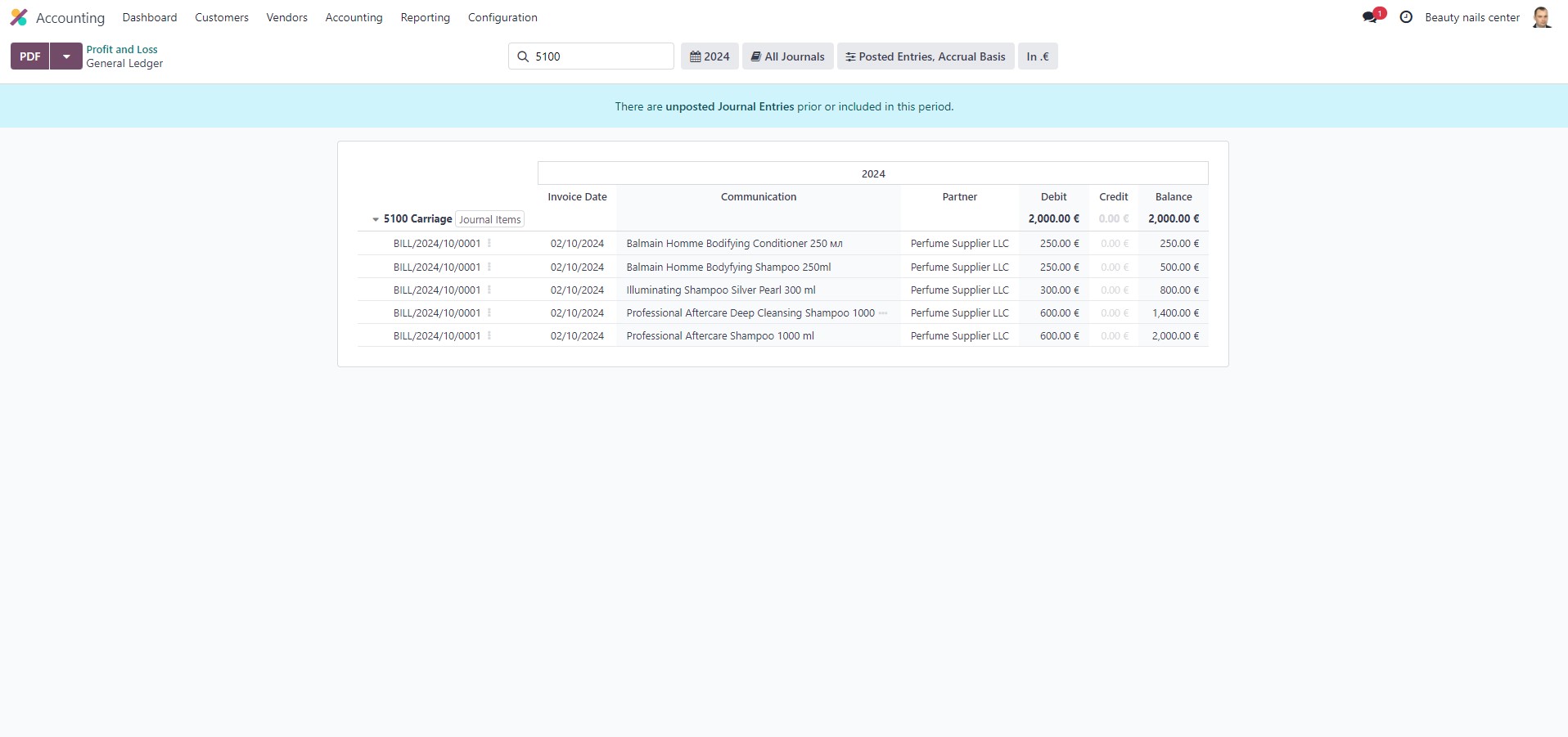Open the All Journals filter dropdown

pyautogui.click(x=787, y=56)
